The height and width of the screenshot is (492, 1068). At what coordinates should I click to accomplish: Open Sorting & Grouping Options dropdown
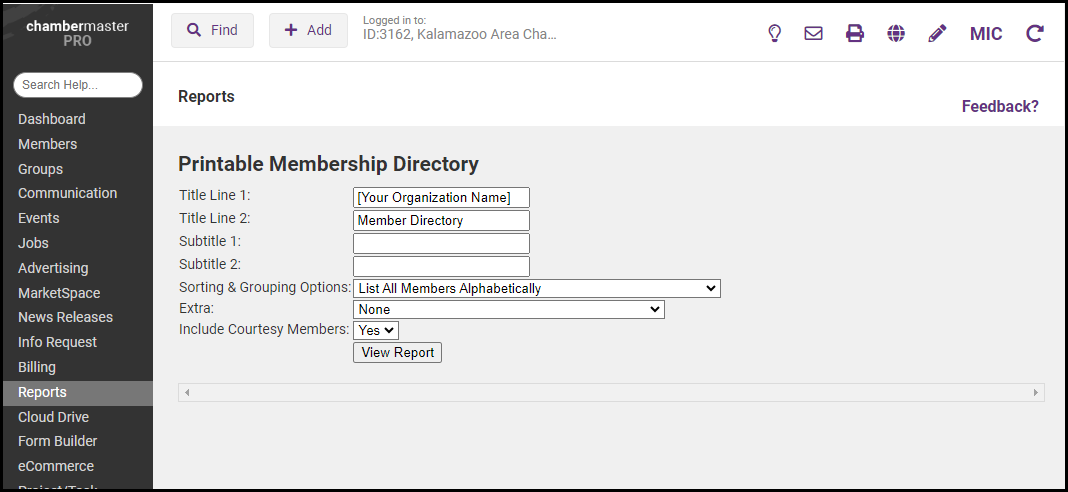click(x=536, y=288)
